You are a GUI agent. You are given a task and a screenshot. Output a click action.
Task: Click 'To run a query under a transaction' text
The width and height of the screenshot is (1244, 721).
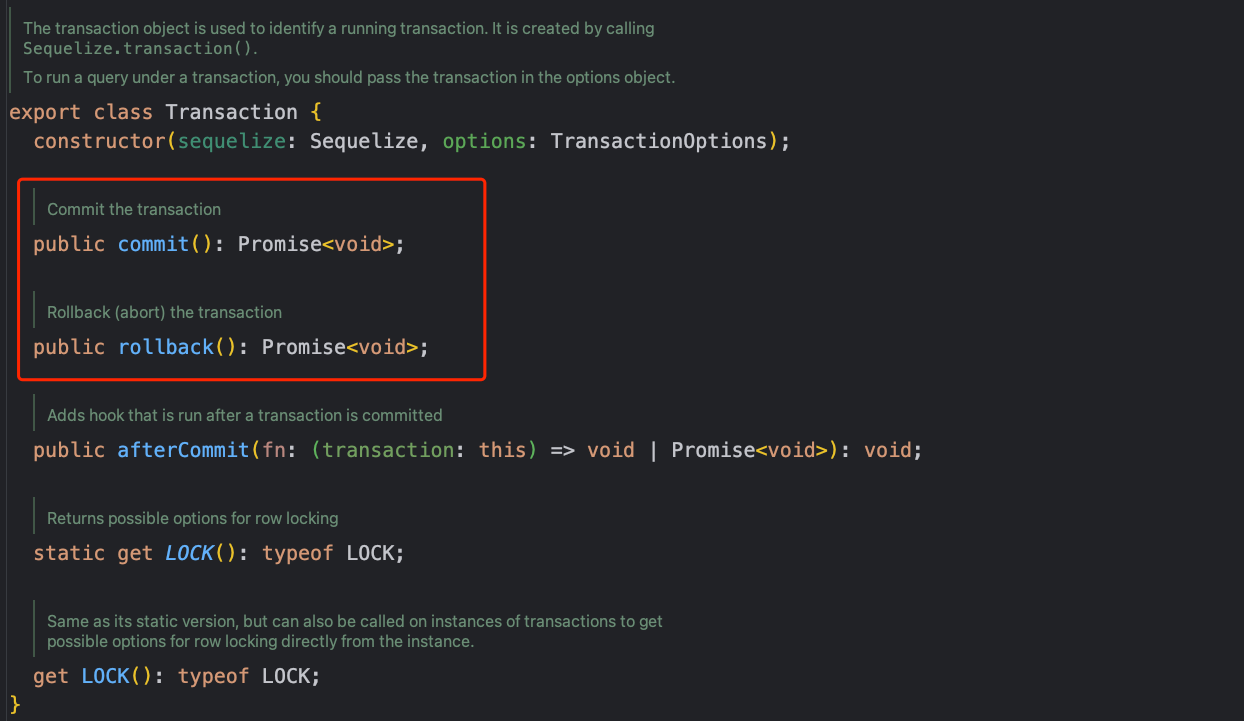[x=349, y=77]
